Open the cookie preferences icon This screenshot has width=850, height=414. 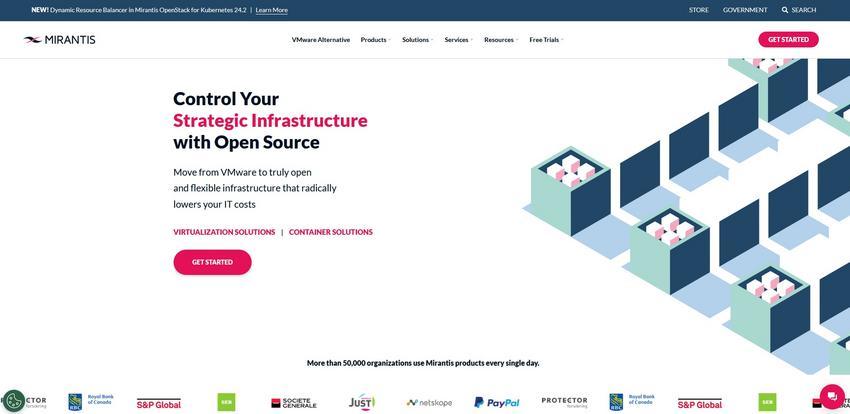[x=14, y=401]
